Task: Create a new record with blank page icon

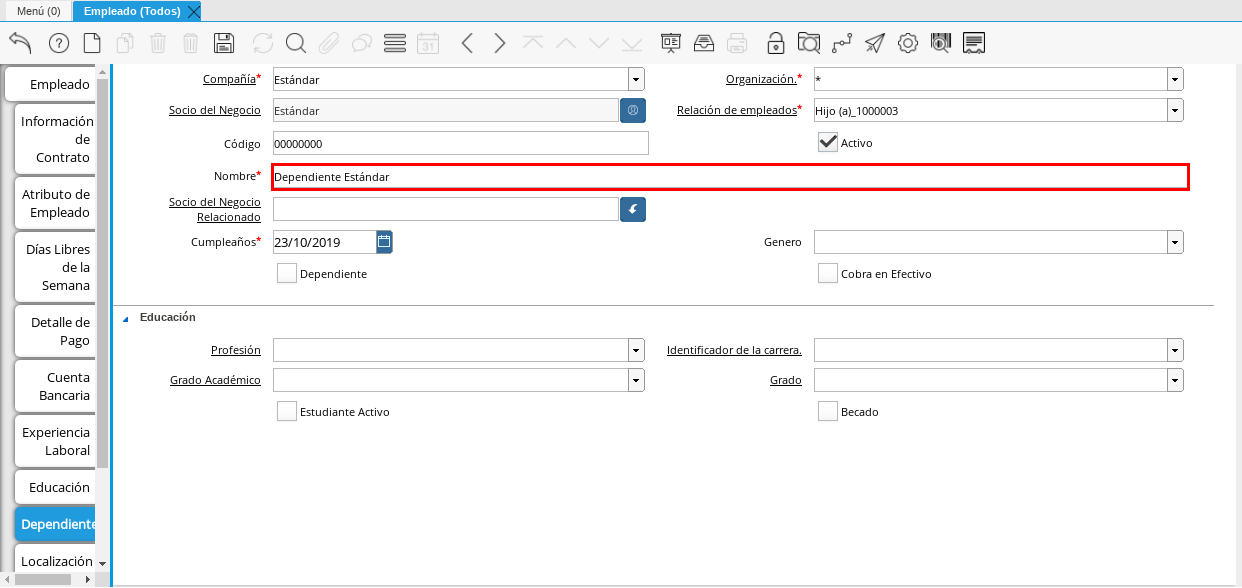Action: 92,43
